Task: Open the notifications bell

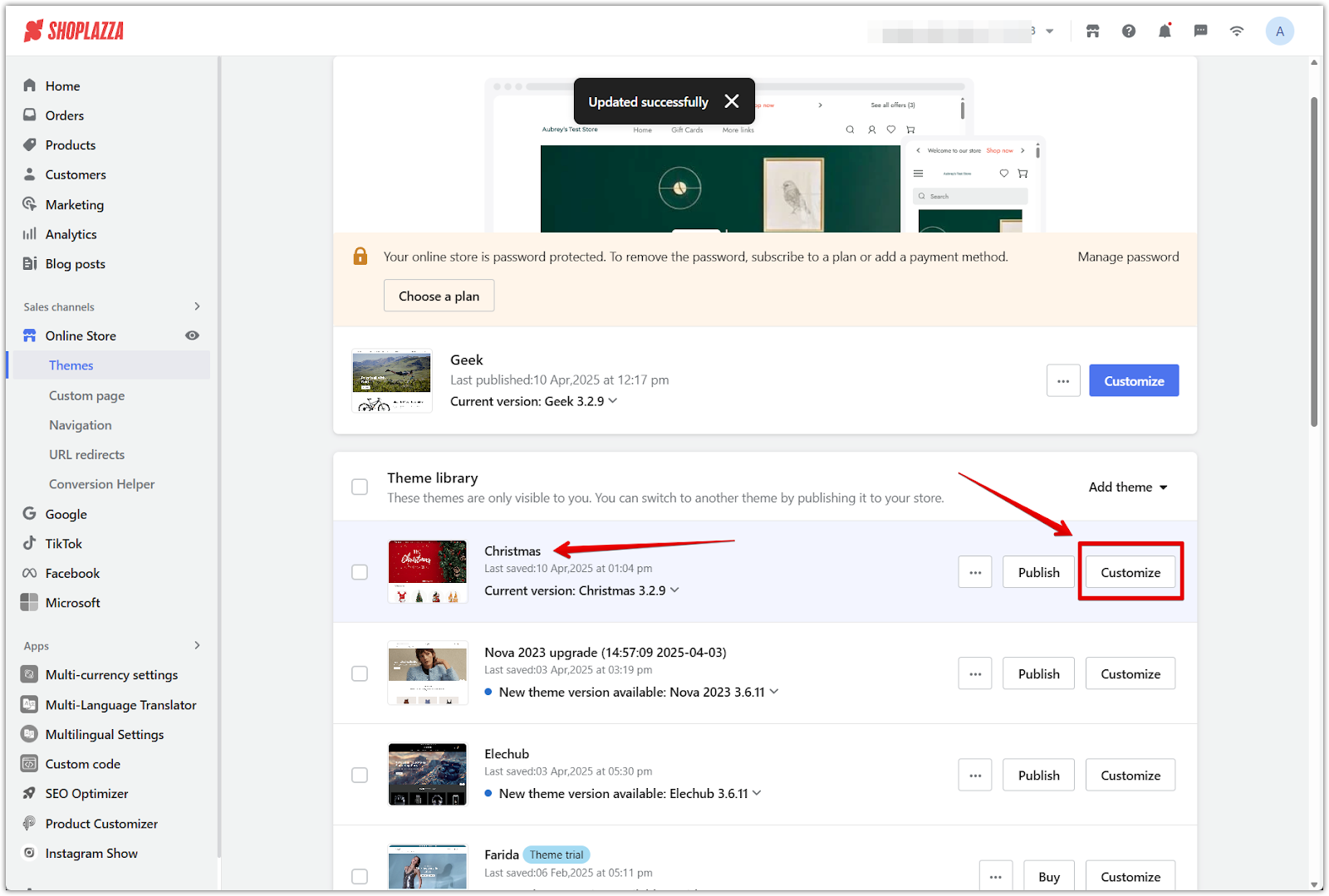Action: [x=1165, y=32]
